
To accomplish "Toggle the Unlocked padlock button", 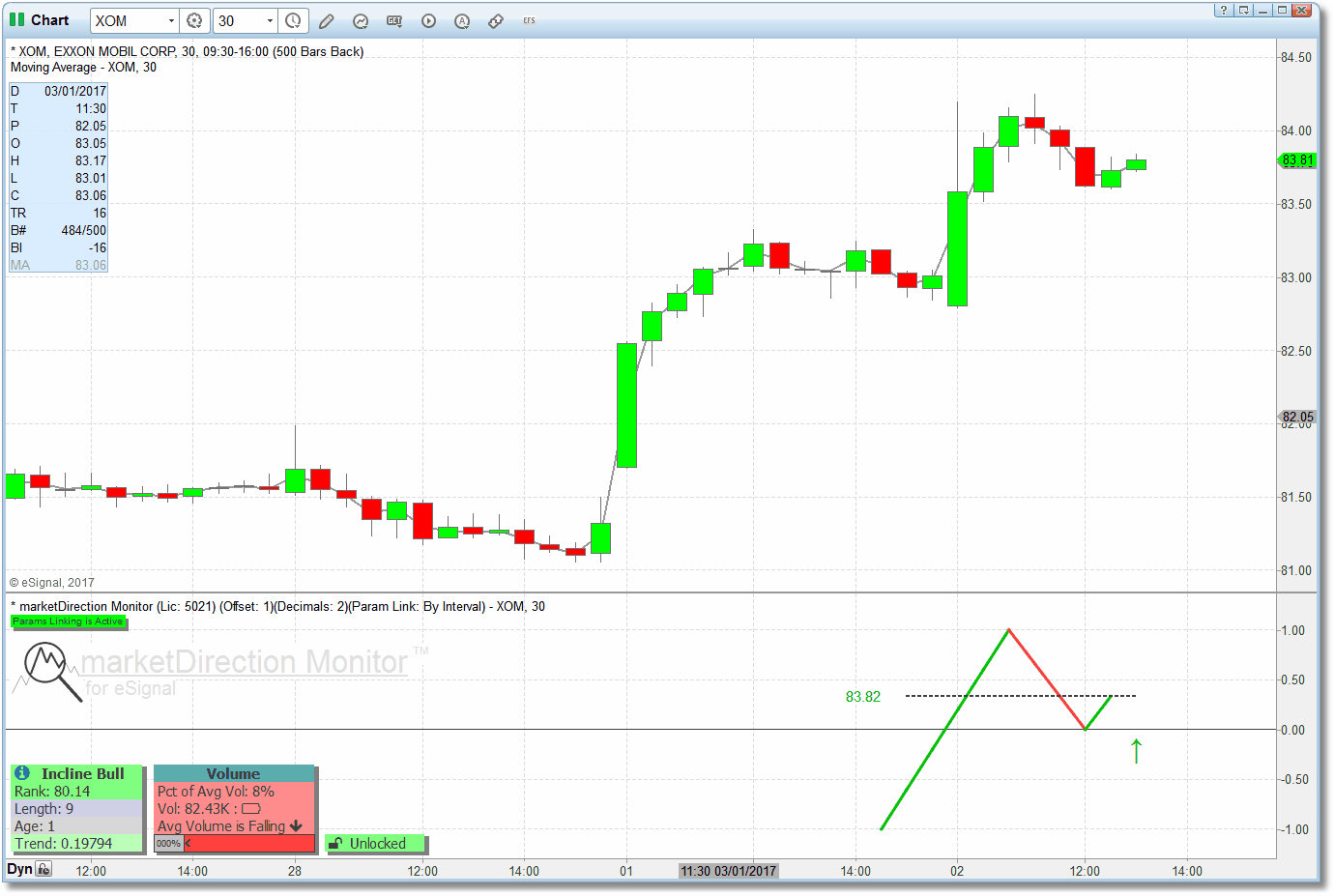I will click(x=375, y=844).
